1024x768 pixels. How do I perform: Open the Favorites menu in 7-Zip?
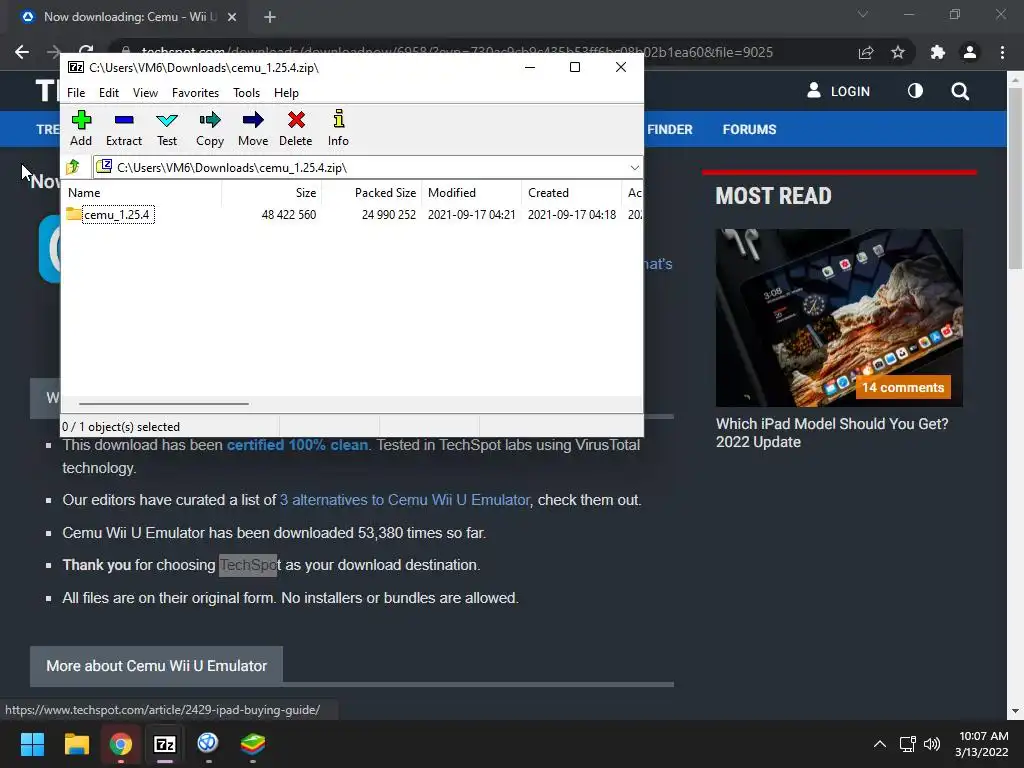195,93
